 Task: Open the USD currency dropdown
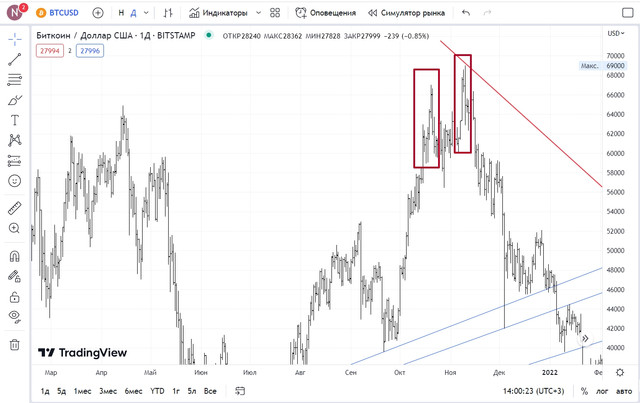point(616,33)
